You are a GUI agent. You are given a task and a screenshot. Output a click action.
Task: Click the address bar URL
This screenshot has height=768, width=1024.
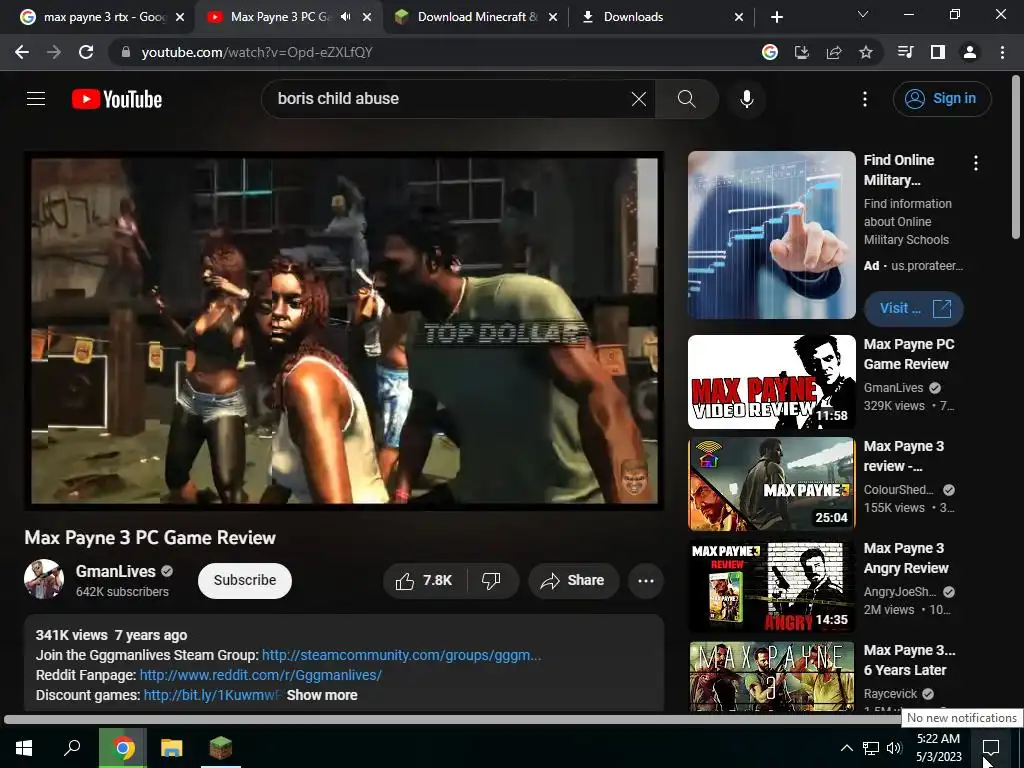pos(257,52)
